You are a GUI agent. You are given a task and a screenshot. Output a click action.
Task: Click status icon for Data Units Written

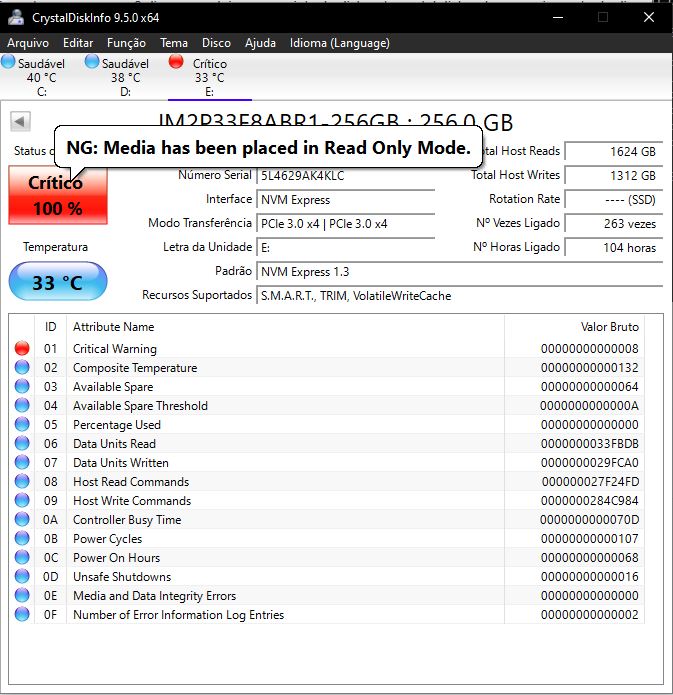22,463
